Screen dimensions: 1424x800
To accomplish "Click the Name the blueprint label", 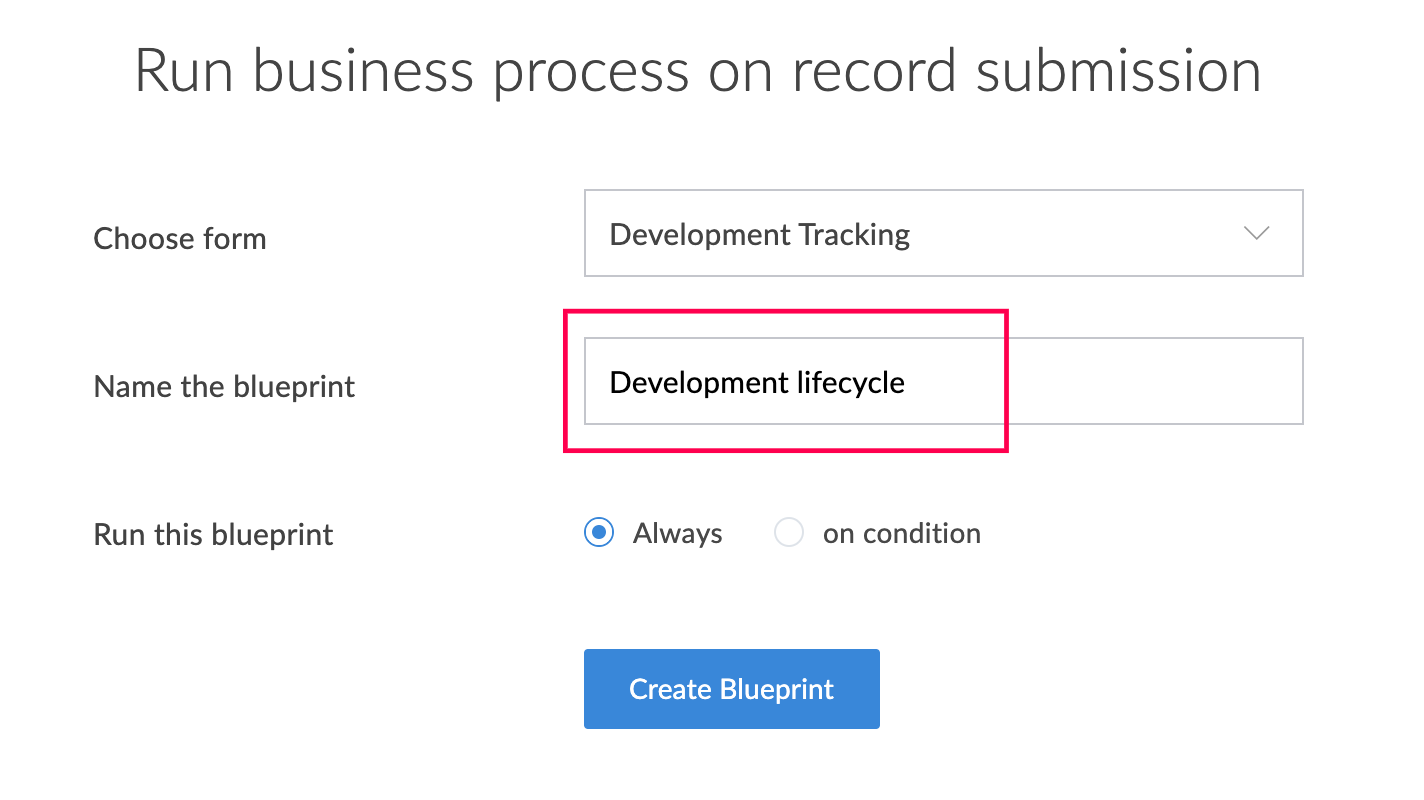I will click(x=224, y=387).
